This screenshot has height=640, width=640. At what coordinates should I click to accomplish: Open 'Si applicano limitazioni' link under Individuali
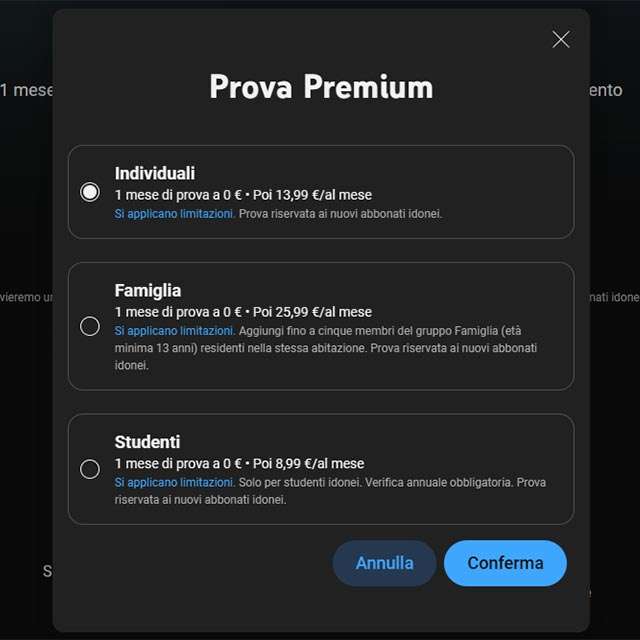[x=172, y=214]
